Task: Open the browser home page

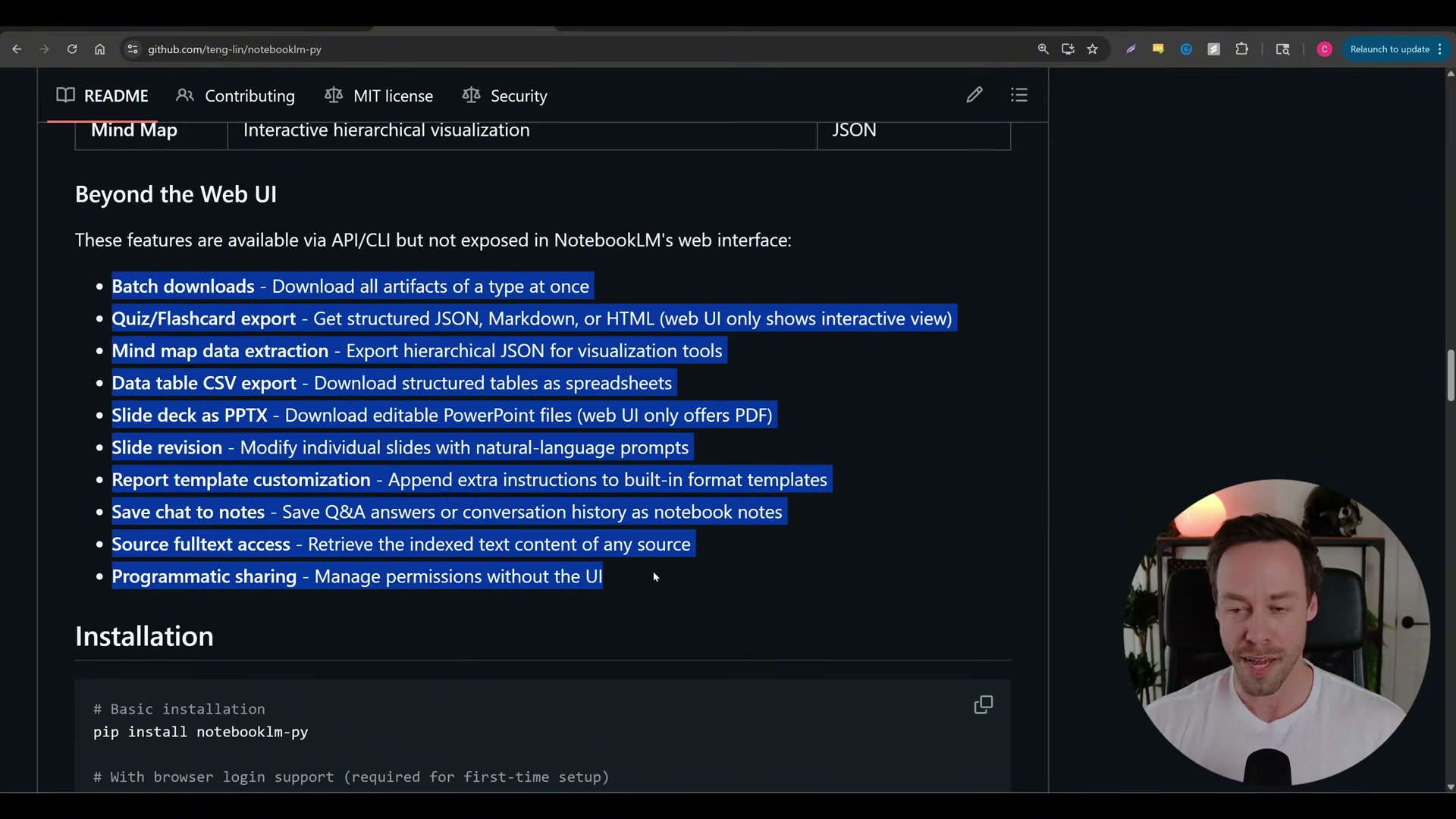Action: coord(99,49)
